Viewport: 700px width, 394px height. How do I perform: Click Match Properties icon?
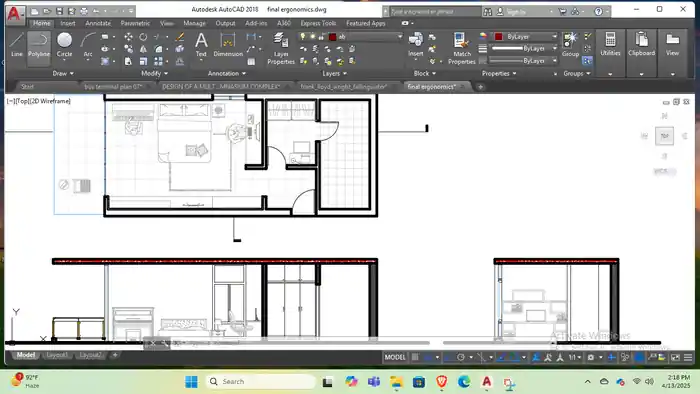[x=462, y=49]
